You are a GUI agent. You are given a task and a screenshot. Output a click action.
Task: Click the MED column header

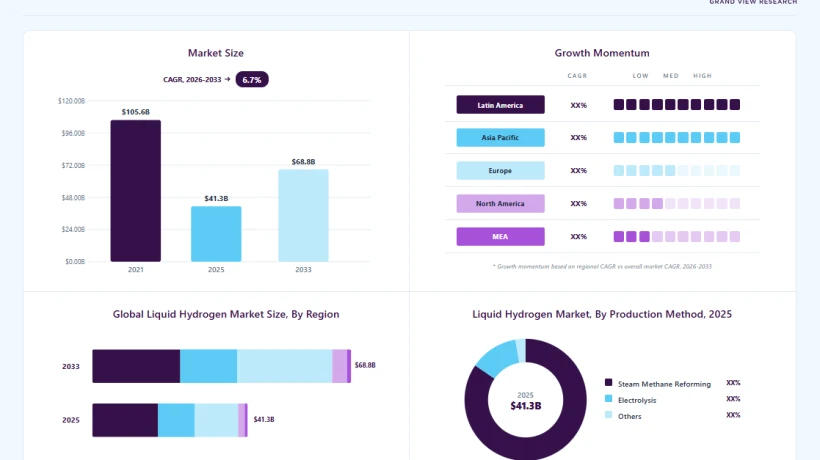tap(670, 76)
